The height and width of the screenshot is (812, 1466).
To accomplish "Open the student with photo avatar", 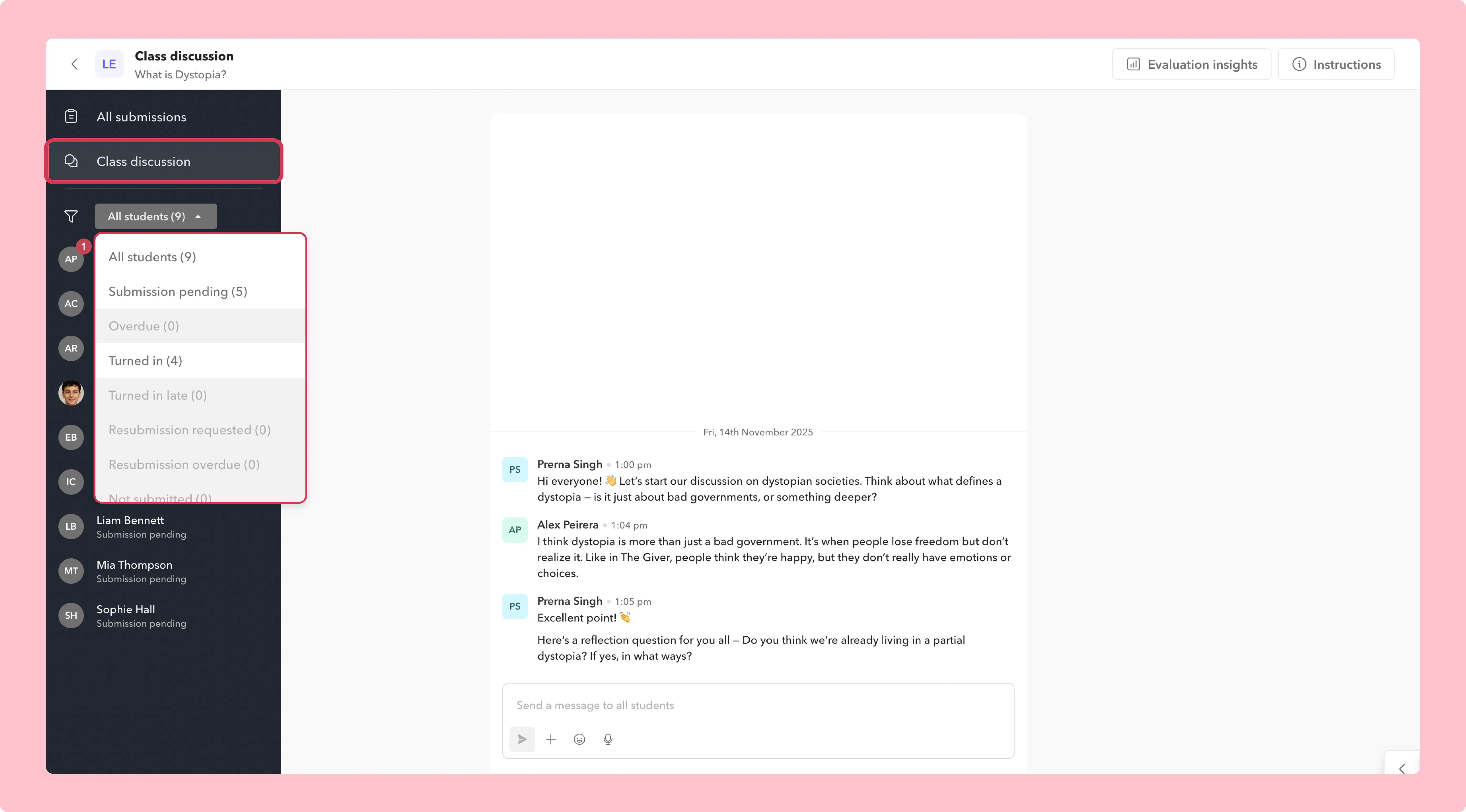I will [71, 393].
